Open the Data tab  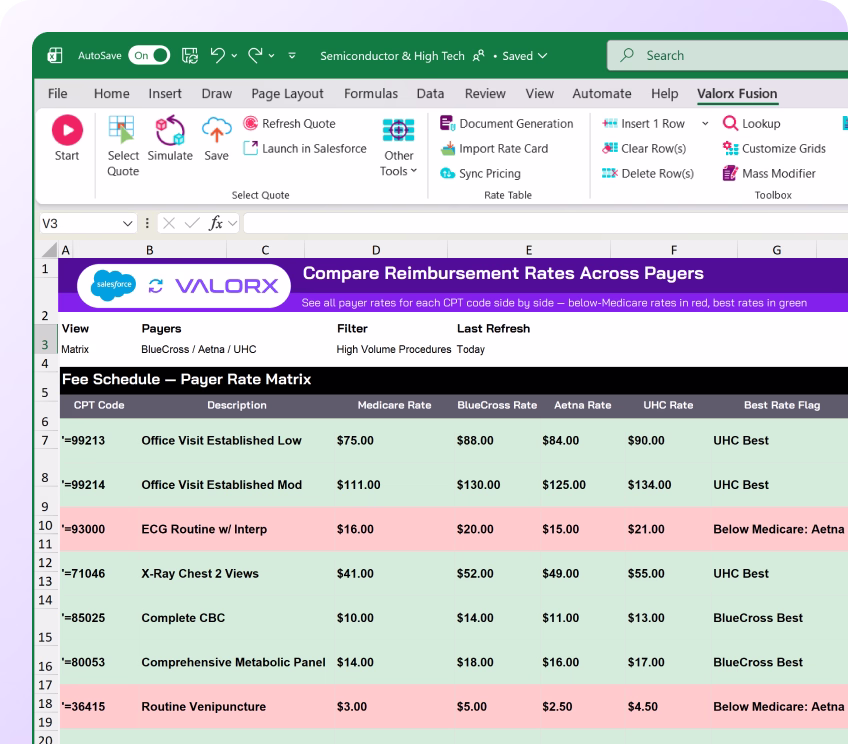point(430,94)
